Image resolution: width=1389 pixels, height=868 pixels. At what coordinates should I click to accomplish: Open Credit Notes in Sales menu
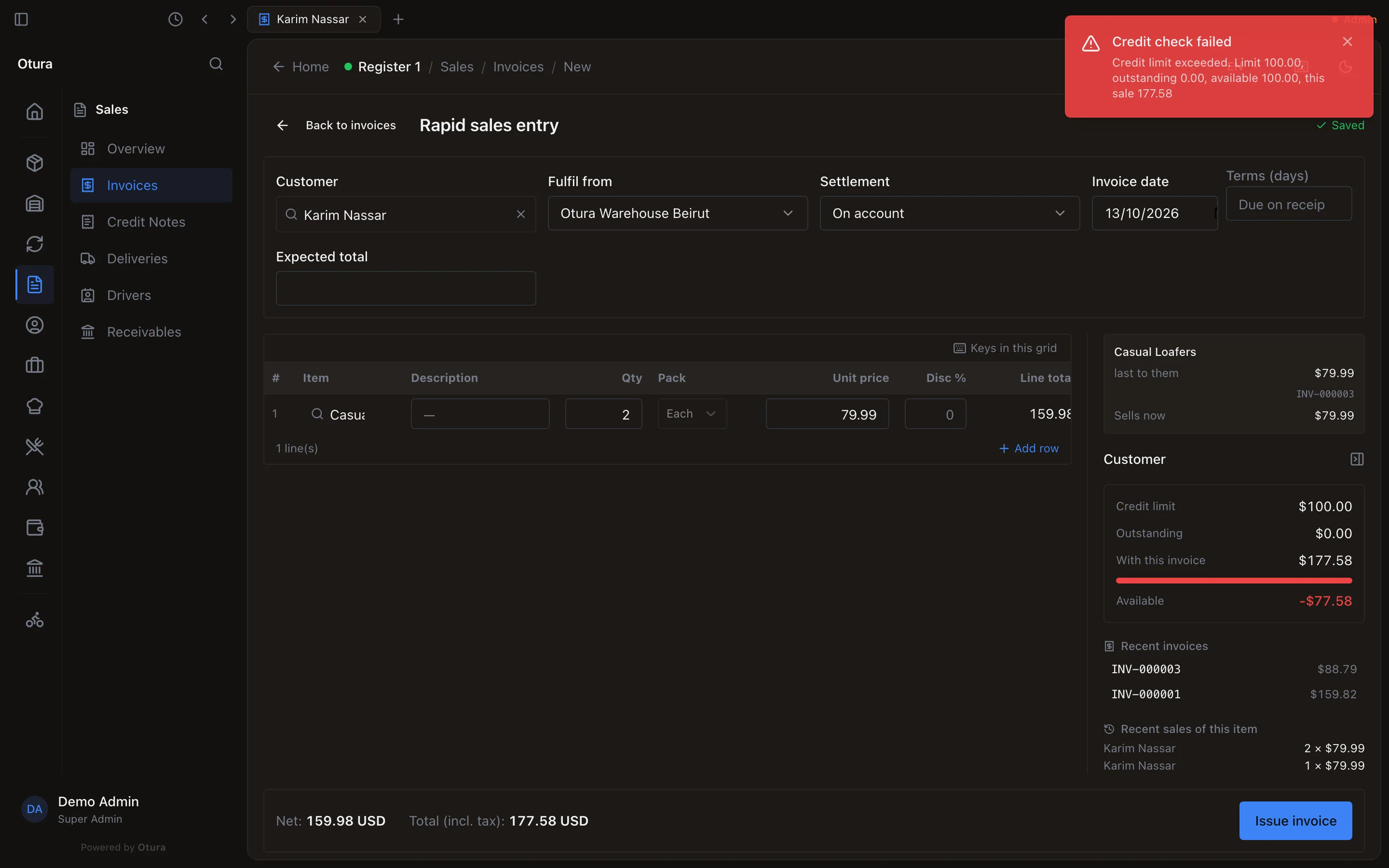(151, 222)
